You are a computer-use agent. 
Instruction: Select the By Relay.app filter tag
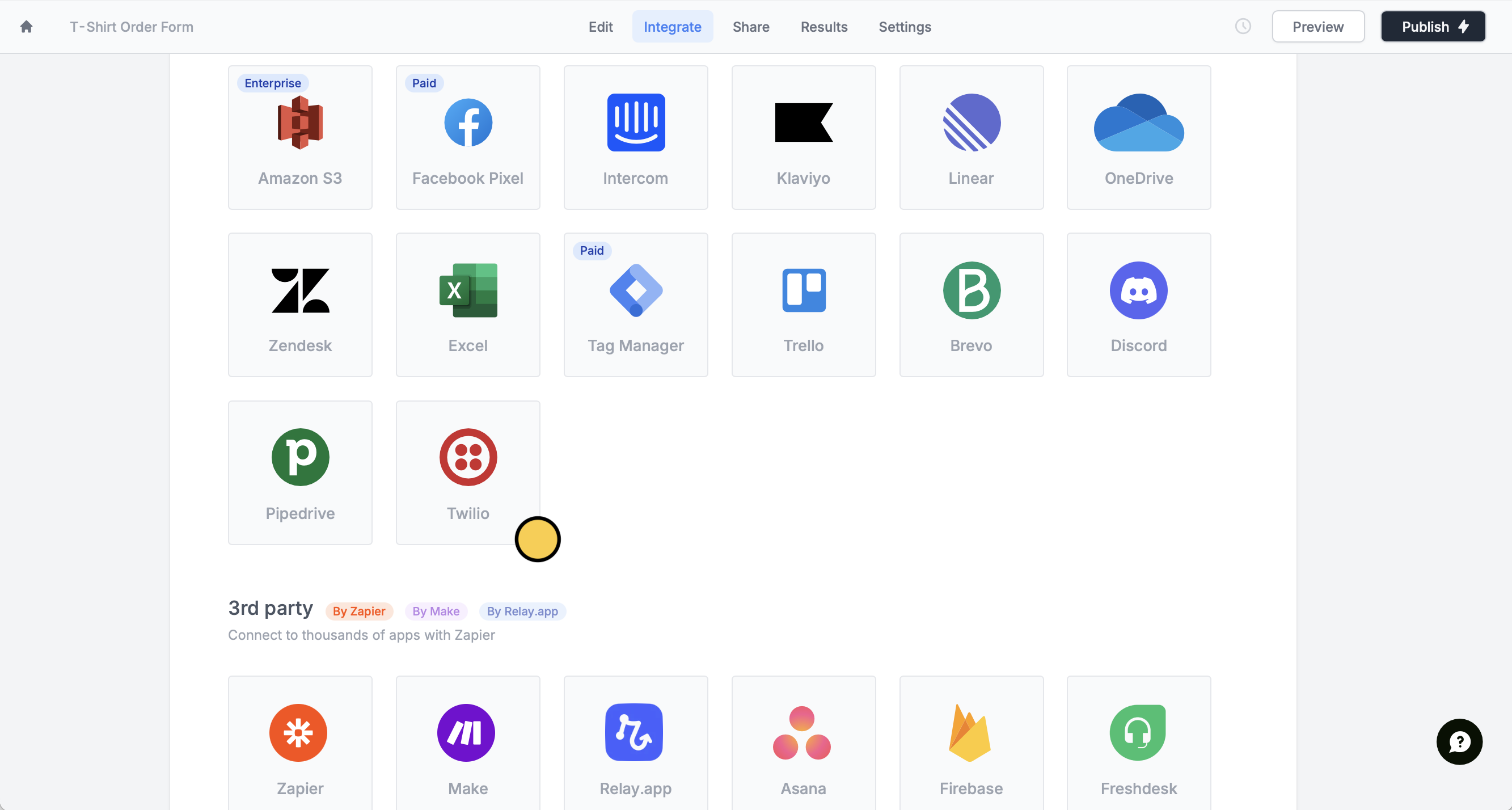tap(522, 611)
